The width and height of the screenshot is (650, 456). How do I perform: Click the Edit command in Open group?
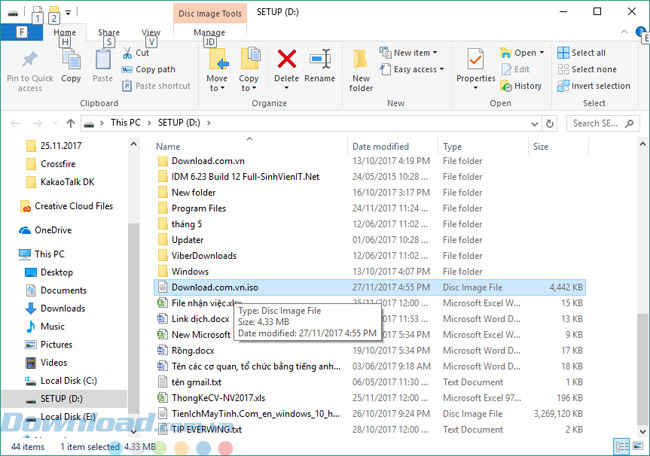pos(515,69)
